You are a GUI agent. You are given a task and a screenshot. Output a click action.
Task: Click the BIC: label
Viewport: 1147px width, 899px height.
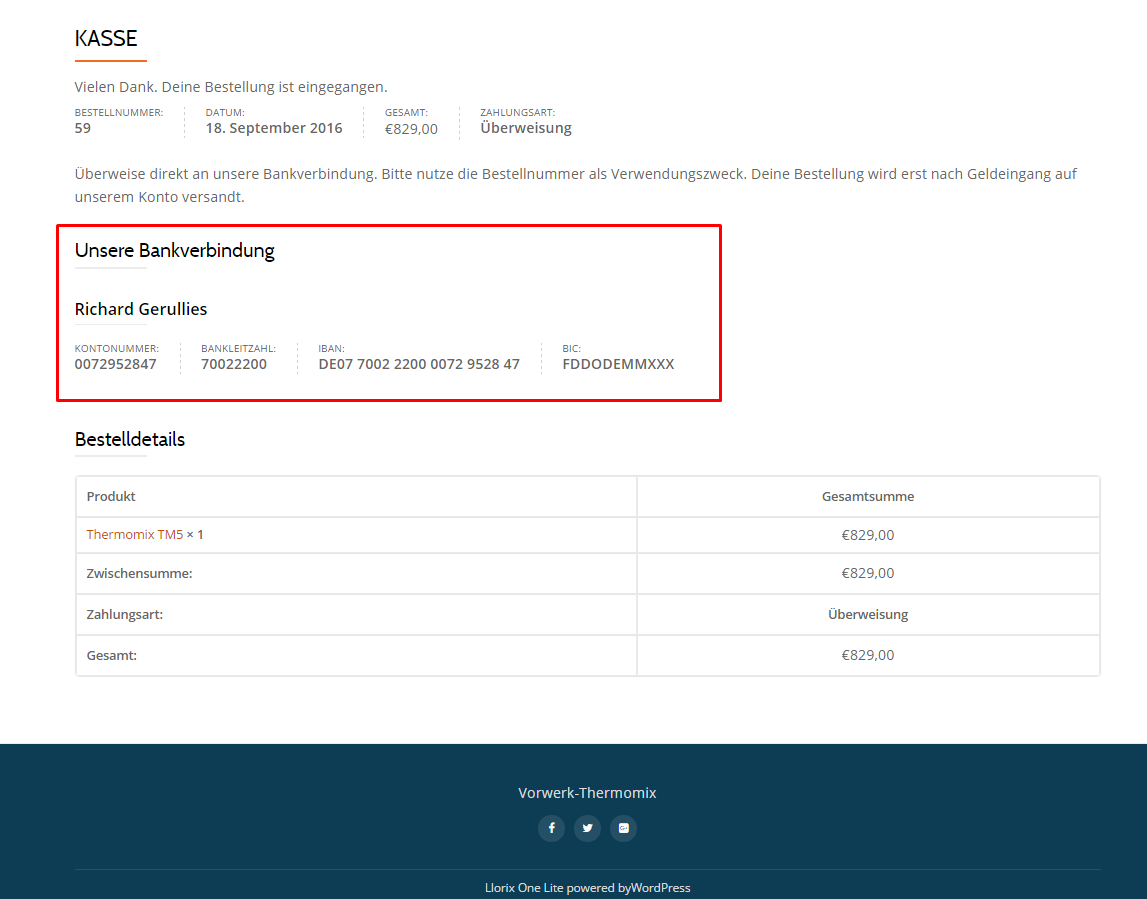[x=571, y=349]
